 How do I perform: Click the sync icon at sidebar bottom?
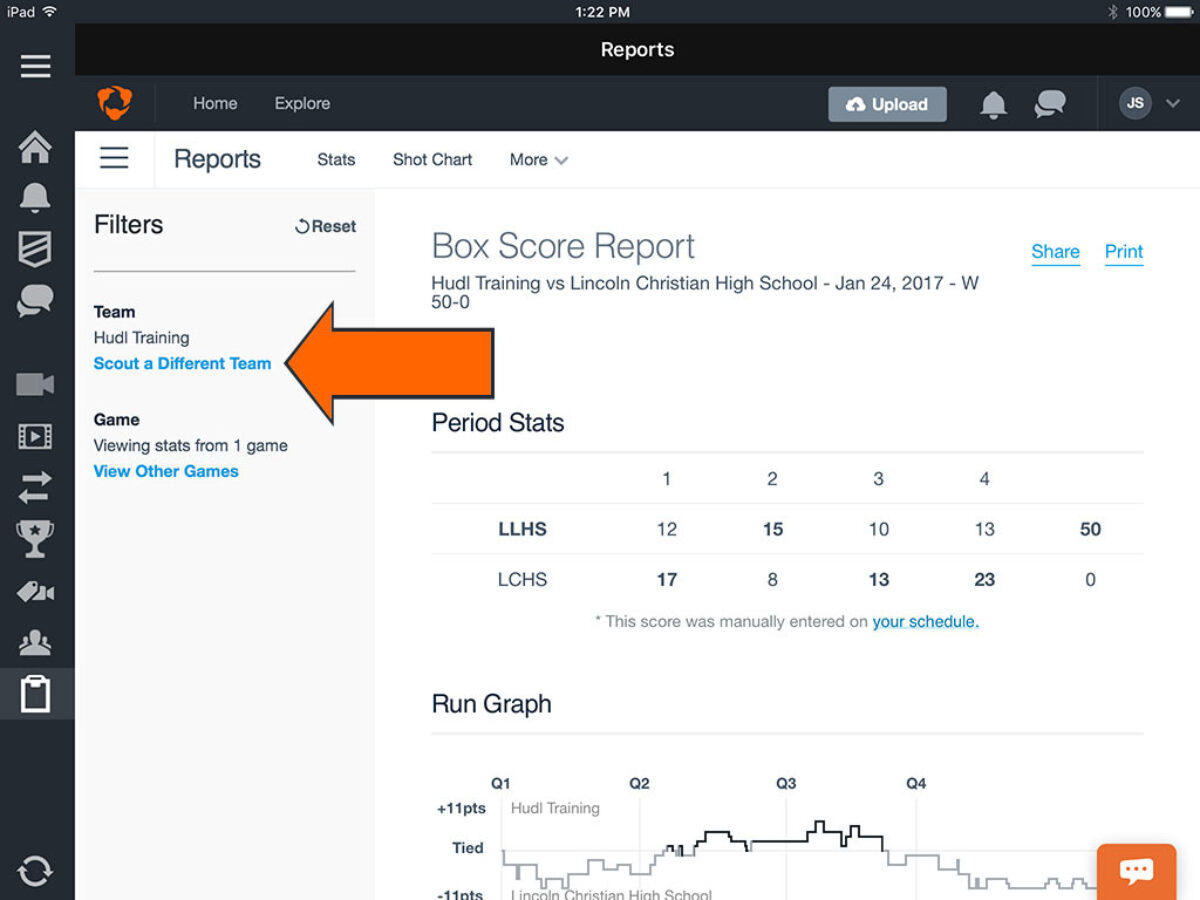pyautogui.click(x=35, y=870)
